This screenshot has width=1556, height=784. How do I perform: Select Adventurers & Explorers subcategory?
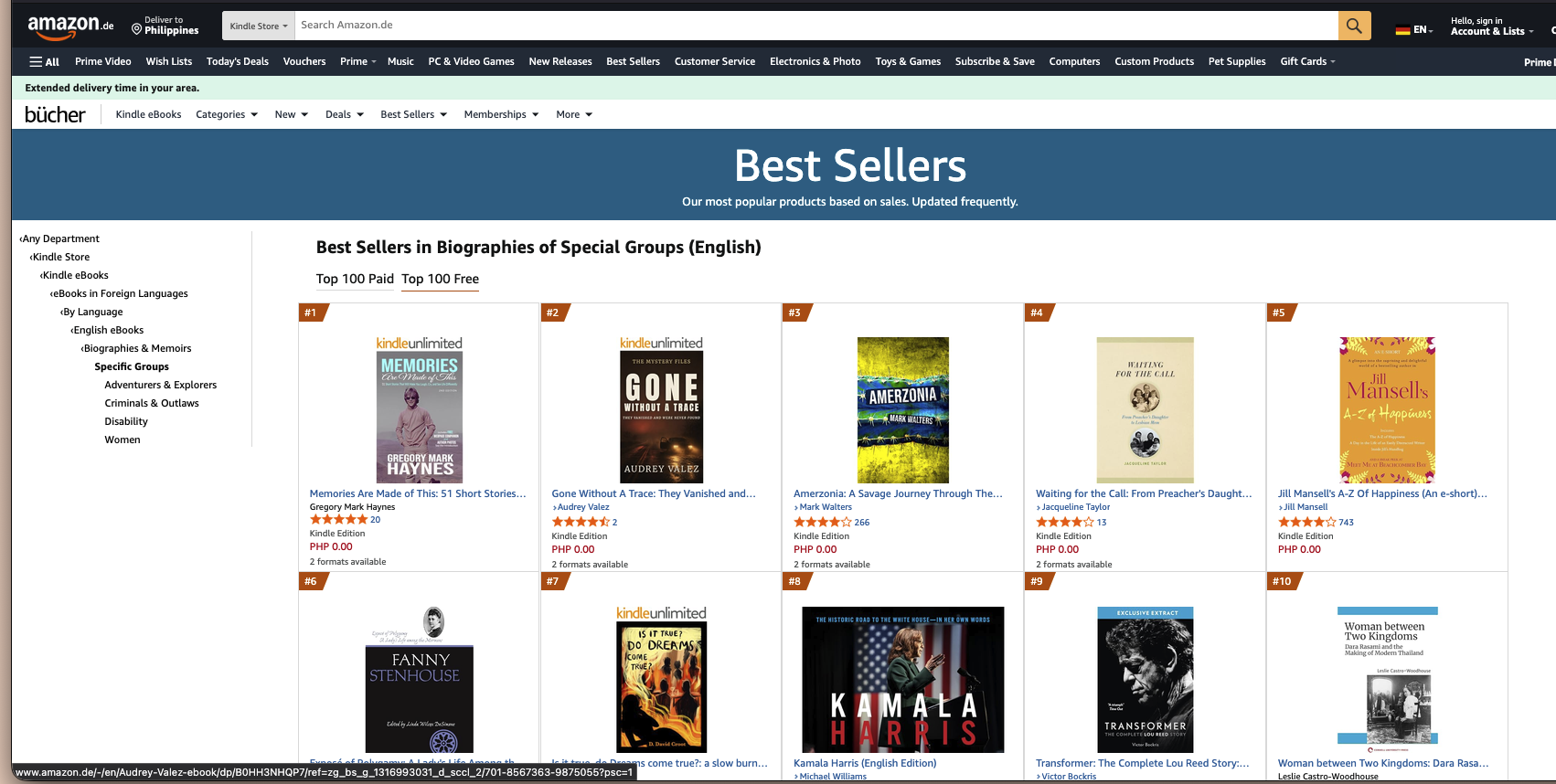point(161,385)
